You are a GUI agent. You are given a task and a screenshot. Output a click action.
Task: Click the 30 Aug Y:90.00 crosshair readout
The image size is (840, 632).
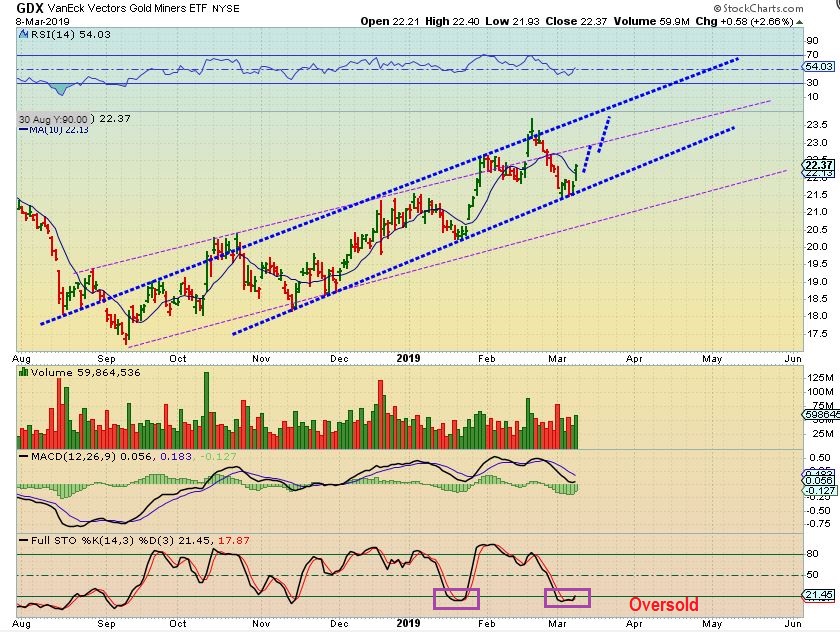point(53,119)
